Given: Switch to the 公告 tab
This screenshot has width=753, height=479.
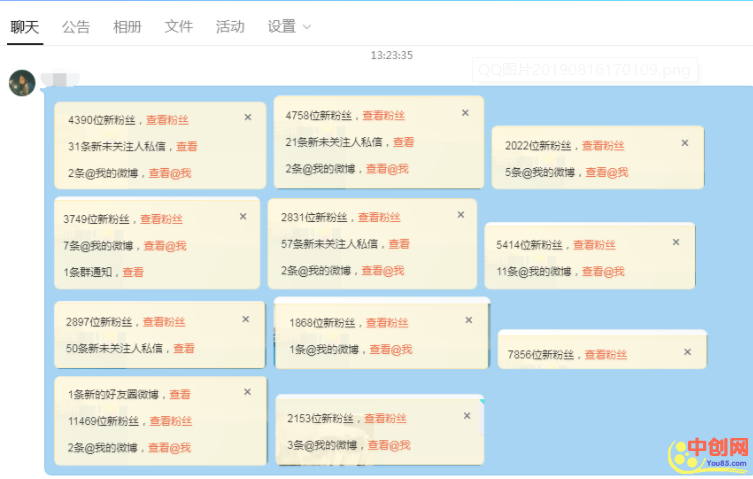Looking at the screenshot, I should (76, 27).
